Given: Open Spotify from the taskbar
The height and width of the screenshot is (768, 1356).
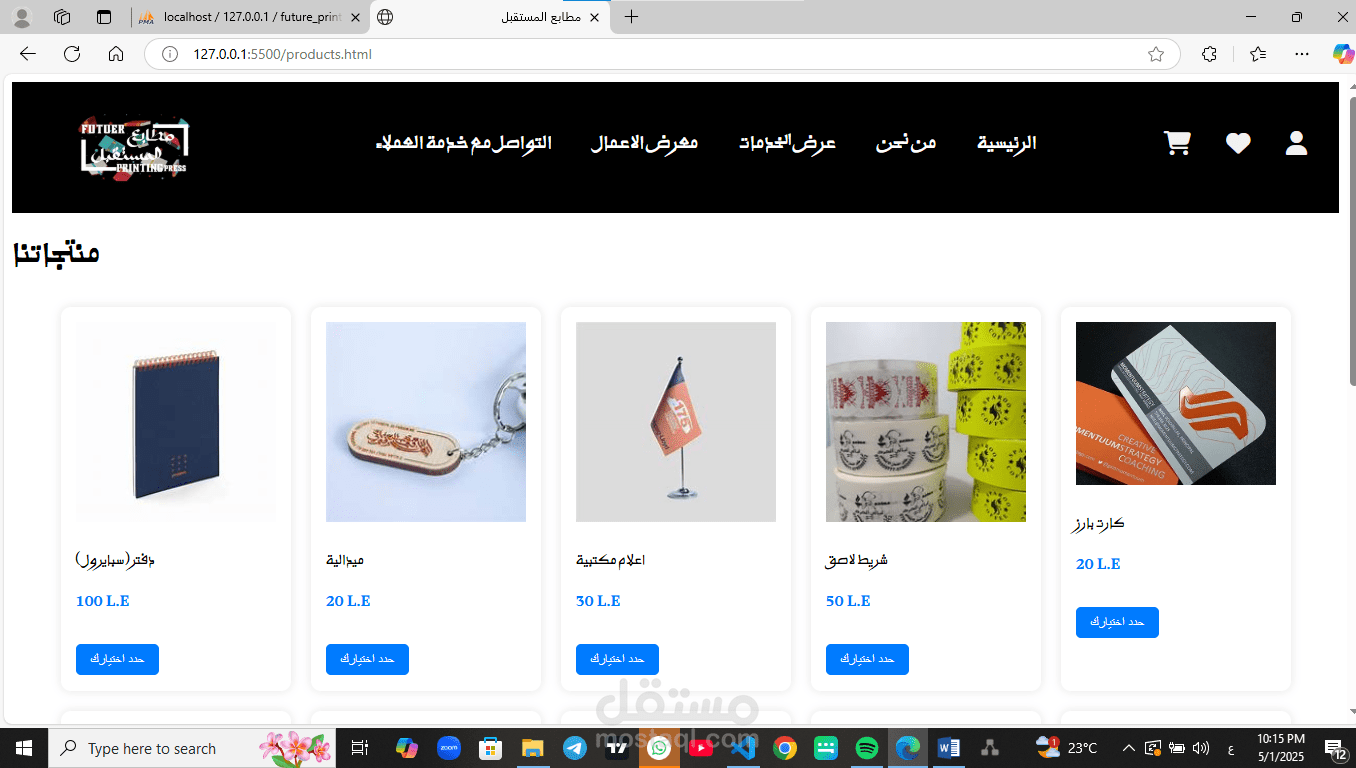Looking at the screenshot, I should 867,748.
